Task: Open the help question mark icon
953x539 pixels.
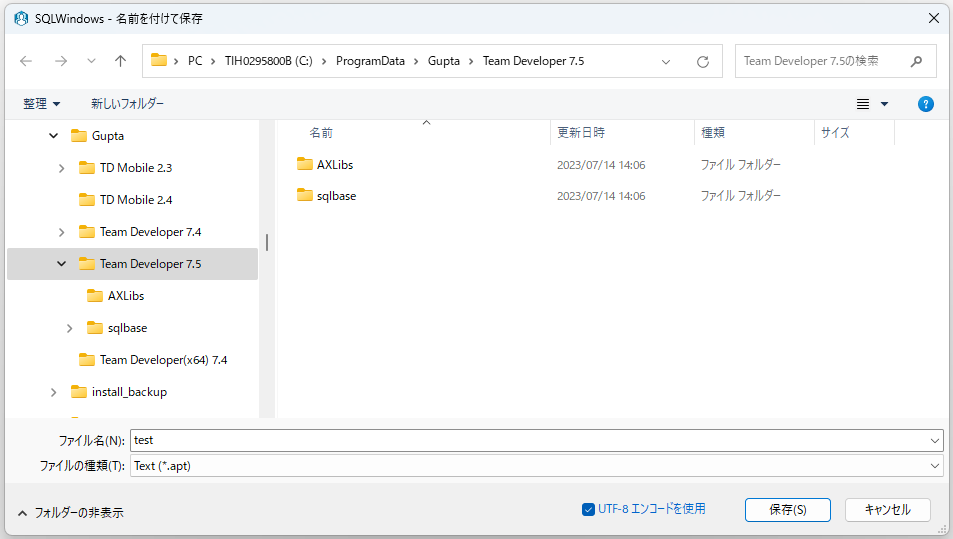Action: coord(925,104)
